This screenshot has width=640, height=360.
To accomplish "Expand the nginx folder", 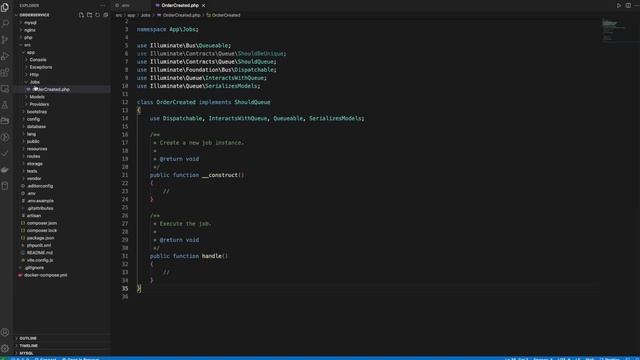I will (x=30, y=30).
